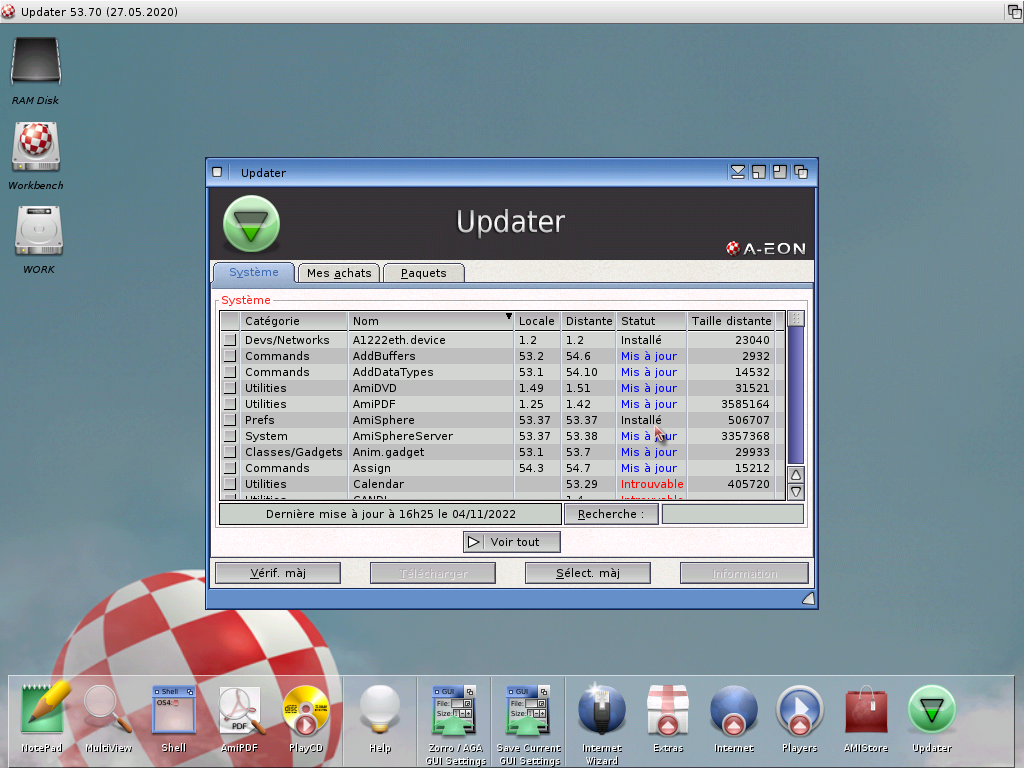Launch AmiPDF from the dock
This screenshot has height=768, width=1024.
tap(240, 709)
